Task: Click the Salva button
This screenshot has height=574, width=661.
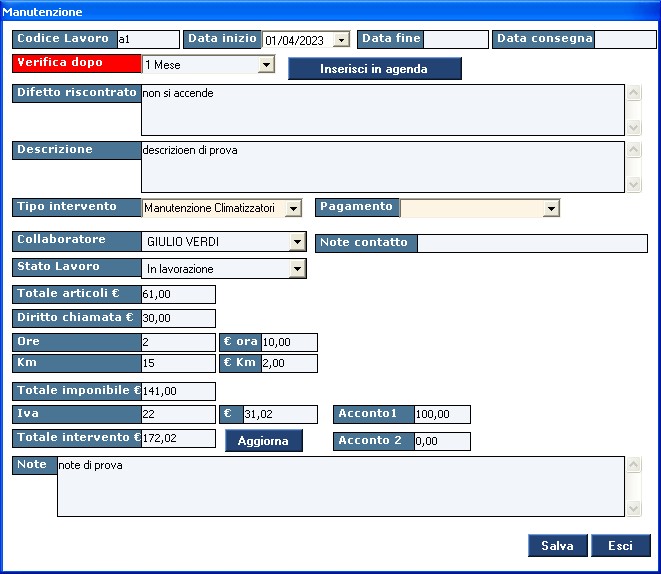Action: click(x=557, y=546)
